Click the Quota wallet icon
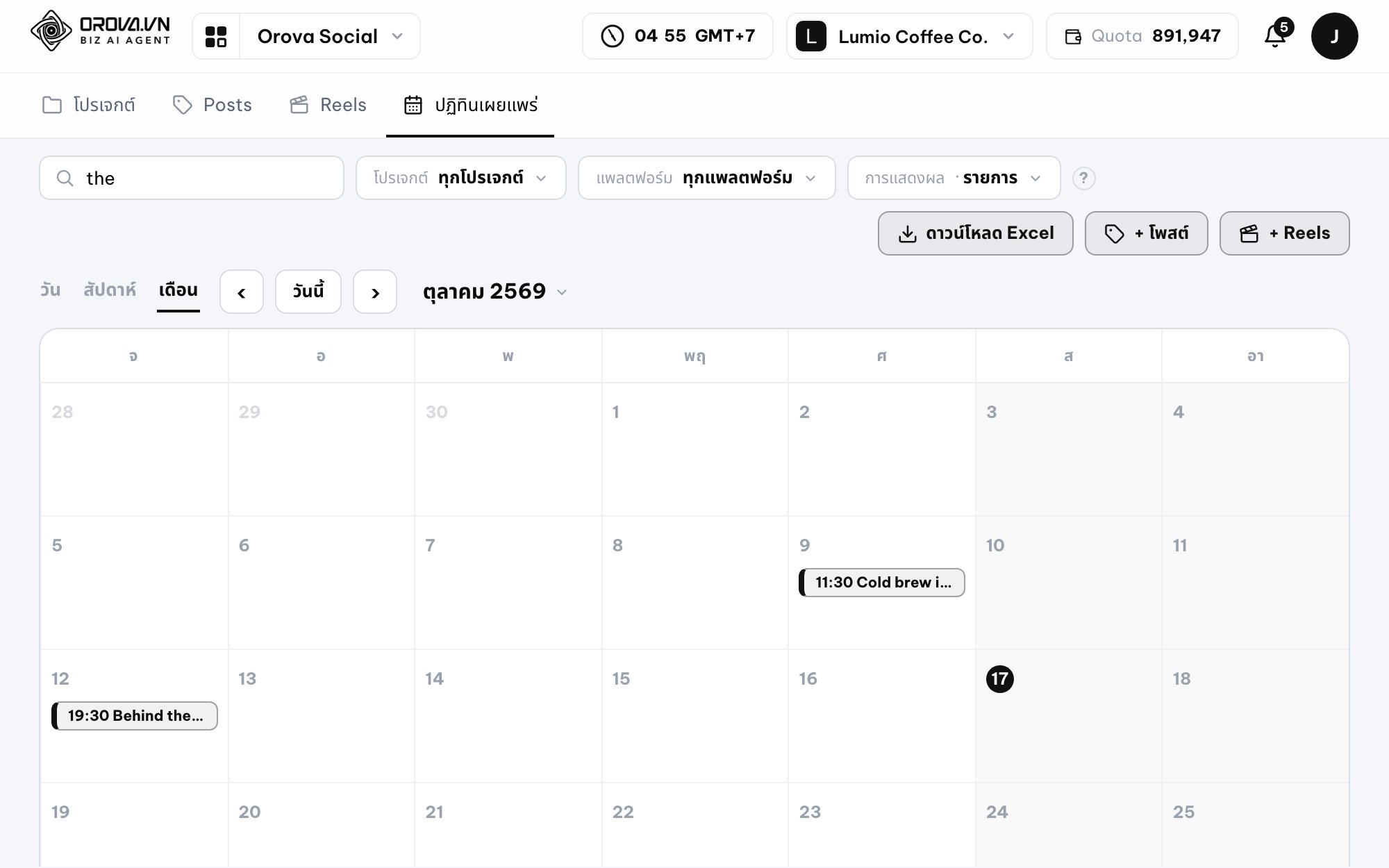 (x=1073, y=36)
